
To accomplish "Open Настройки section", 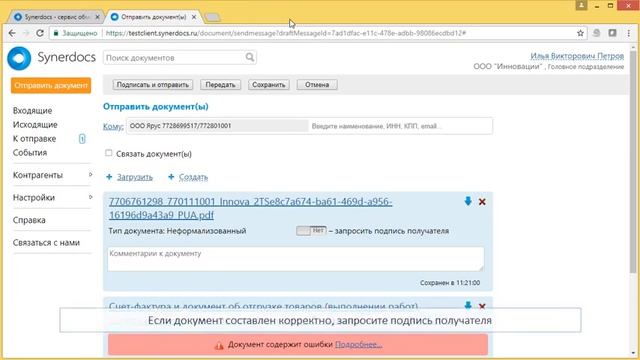I will click(34, 198).
